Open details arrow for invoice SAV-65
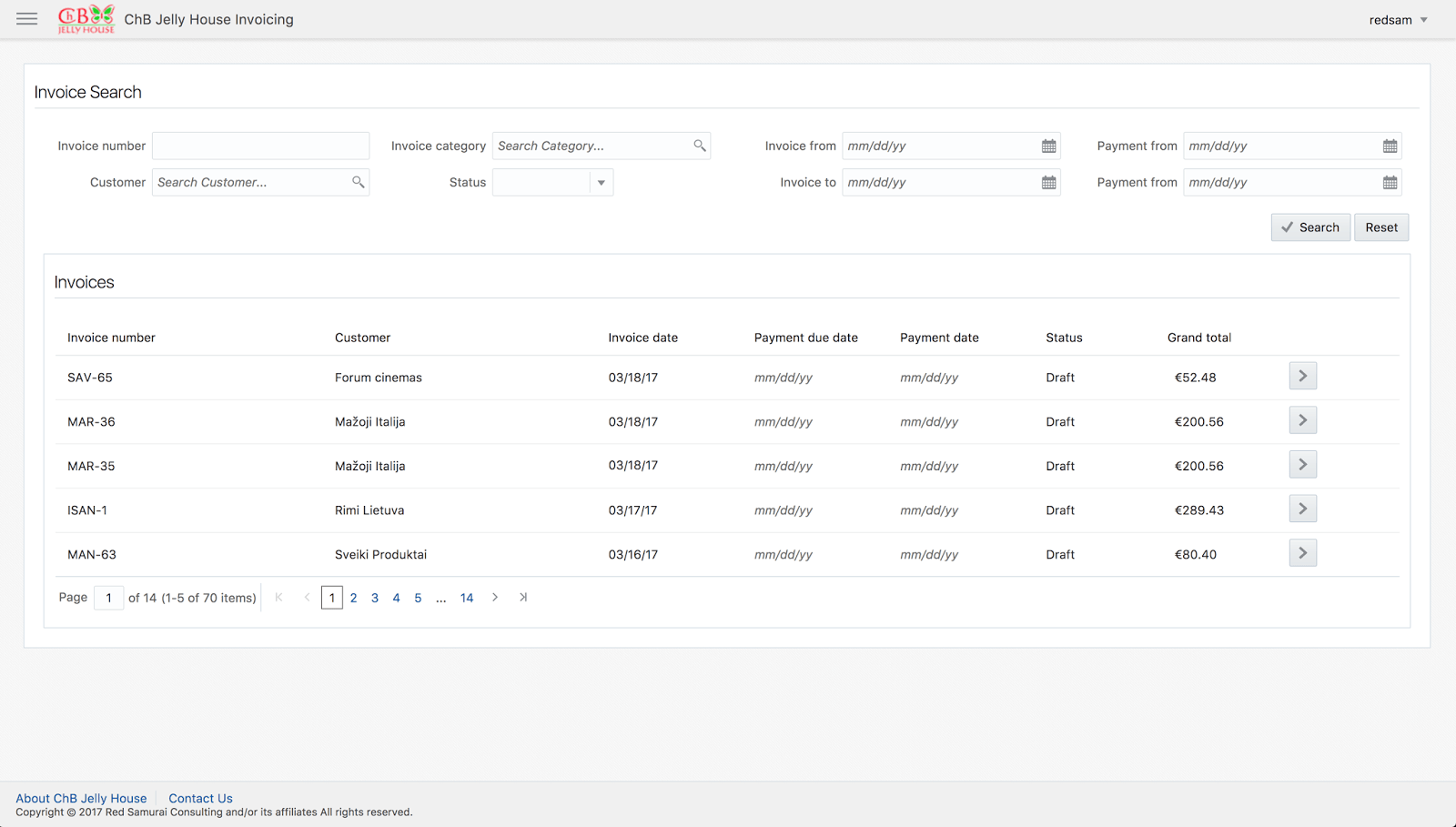1456x827 pixels. point(1302,377)
